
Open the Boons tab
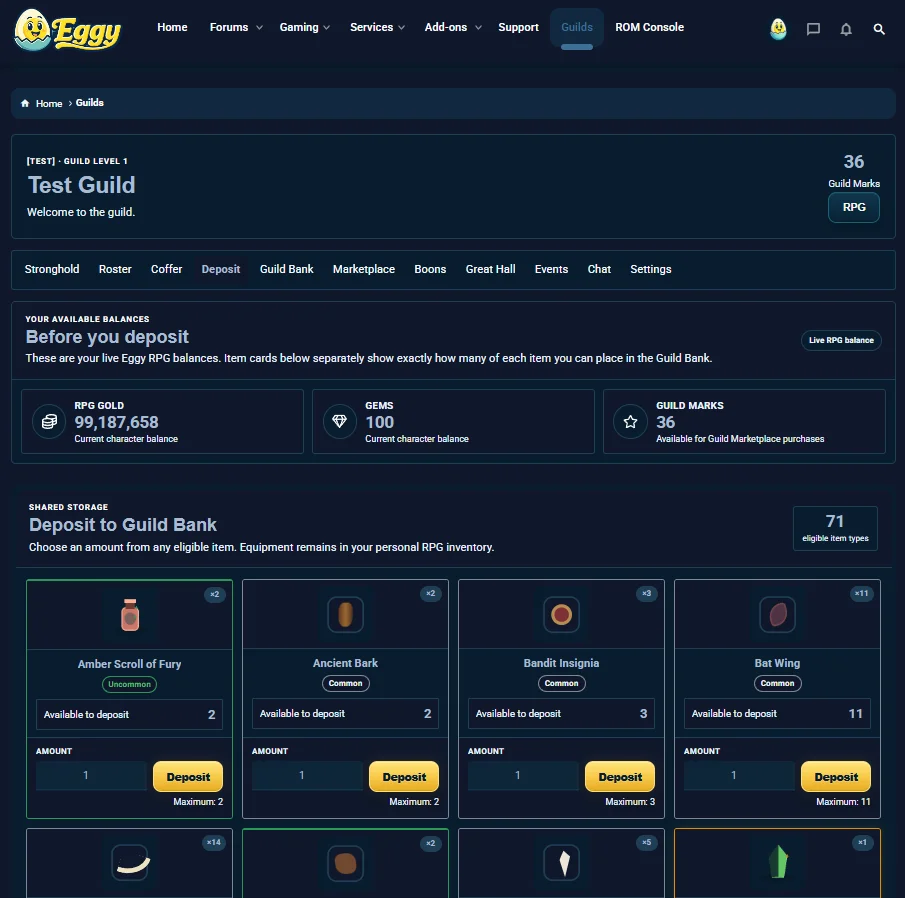tap(430, 269)
